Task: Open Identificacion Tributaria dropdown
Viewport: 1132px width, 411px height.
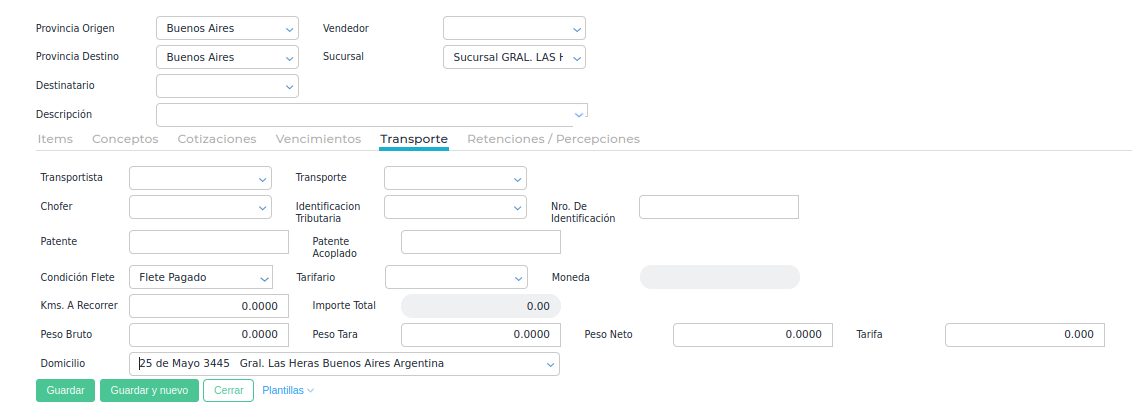Action: [455, 207]
